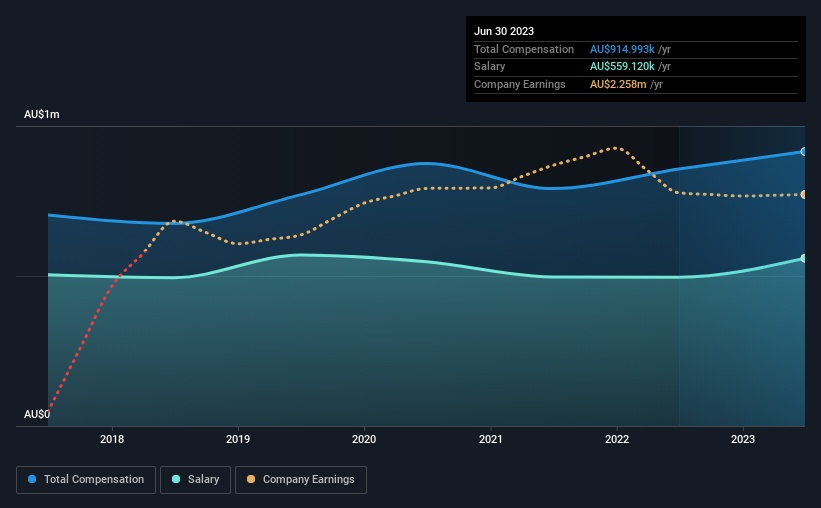
Task: Click the 2018 x-axis label
Action: (112, 439)
